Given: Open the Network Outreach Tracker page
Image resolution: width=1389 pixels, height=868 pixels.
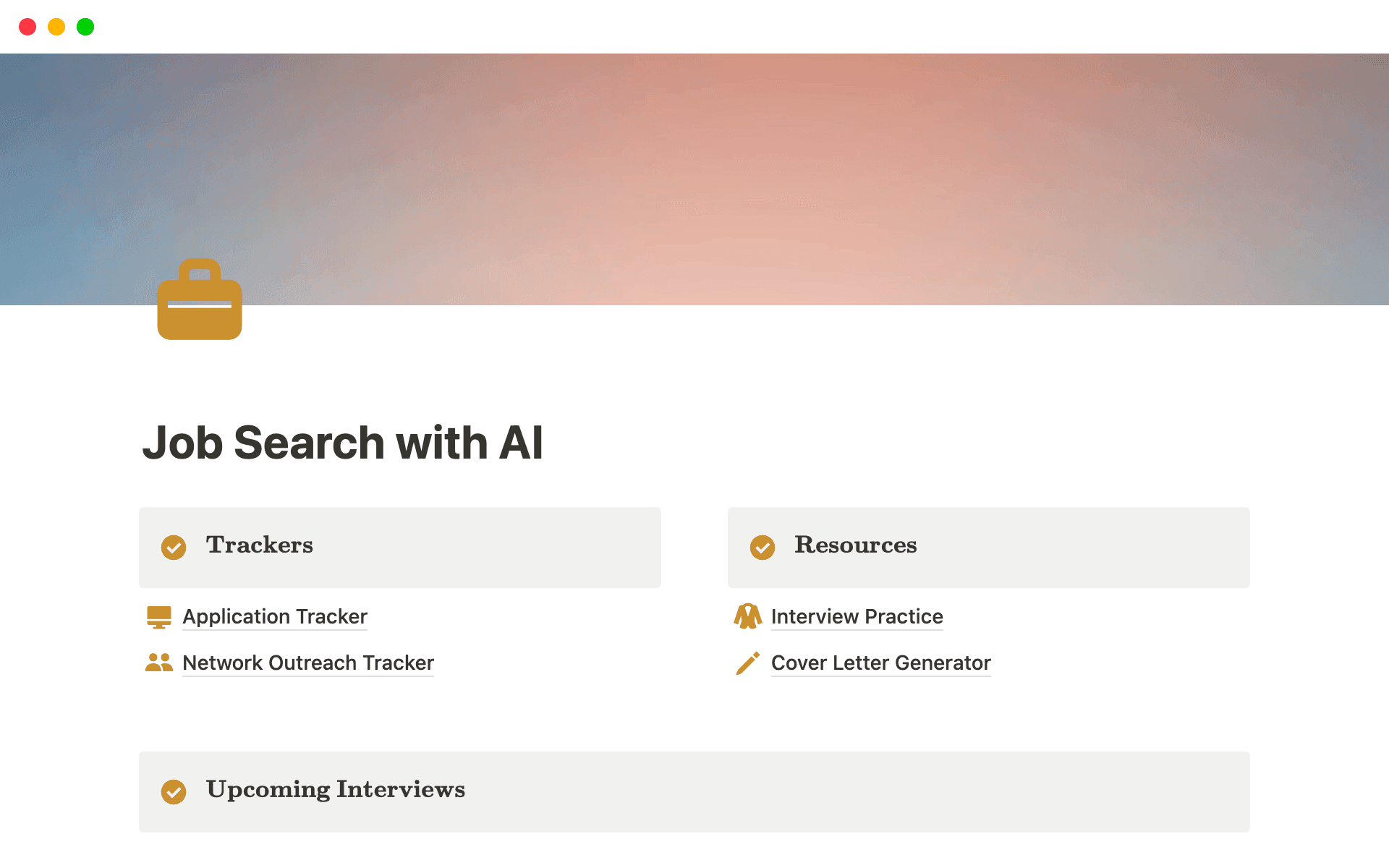Looking at the screenshot, I should coord(307,663).
